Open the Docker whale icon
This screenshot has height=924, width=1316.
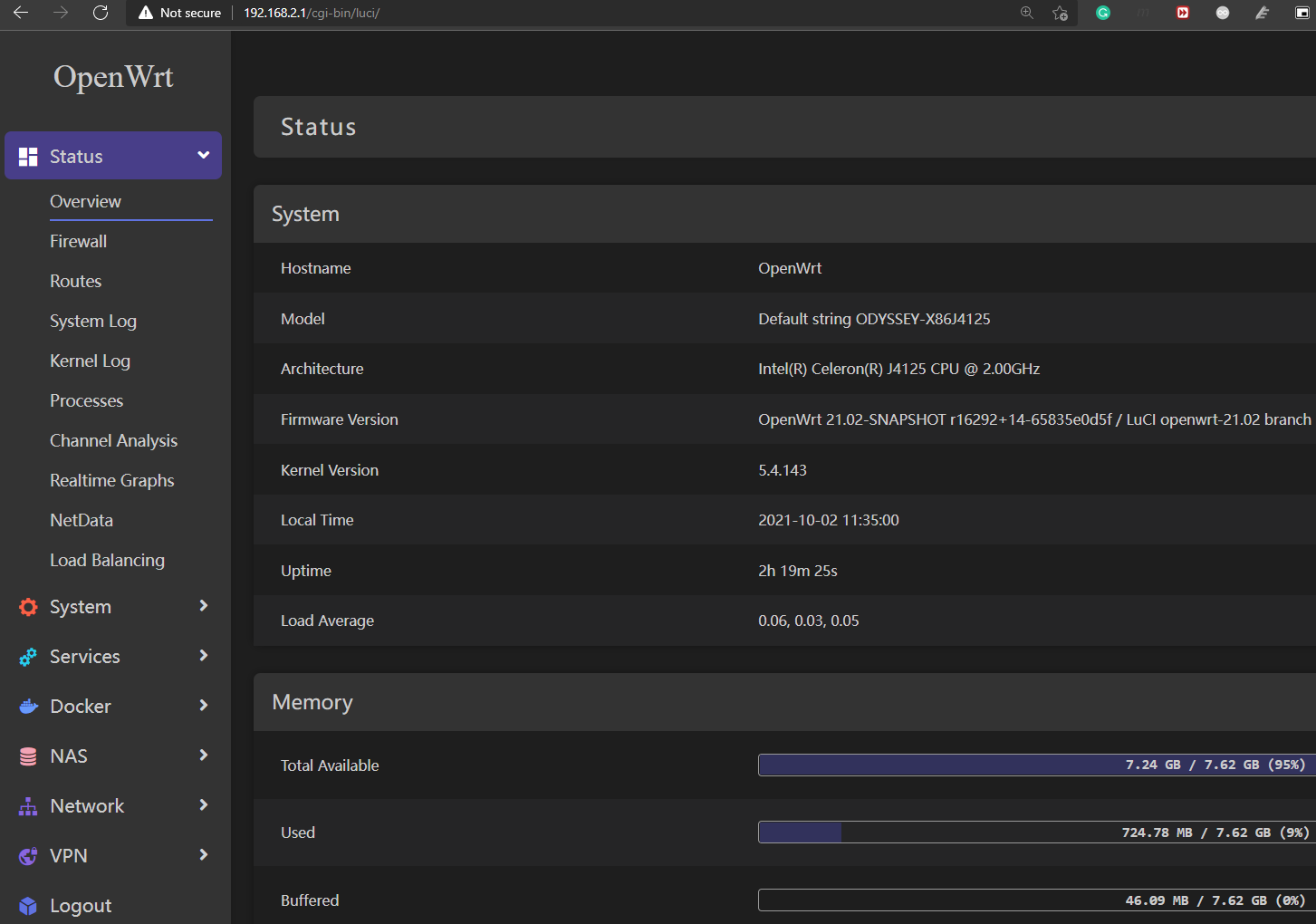(x=27, y=706)
